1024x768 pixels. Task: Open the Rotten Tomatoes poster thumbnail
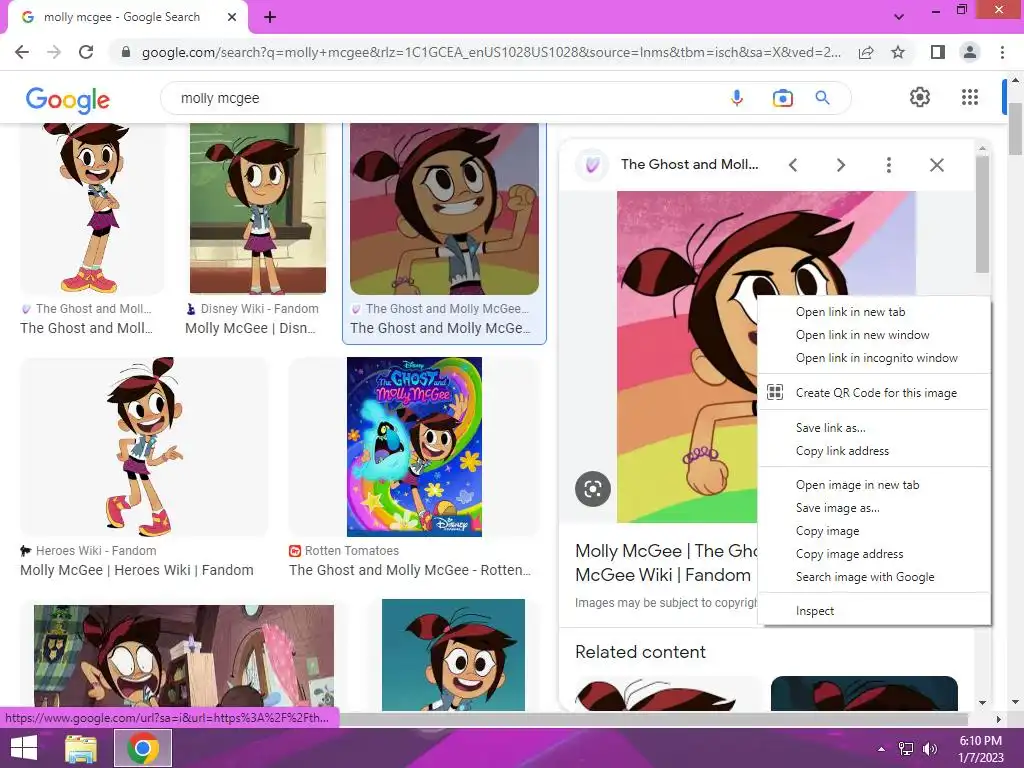(414, 447)
